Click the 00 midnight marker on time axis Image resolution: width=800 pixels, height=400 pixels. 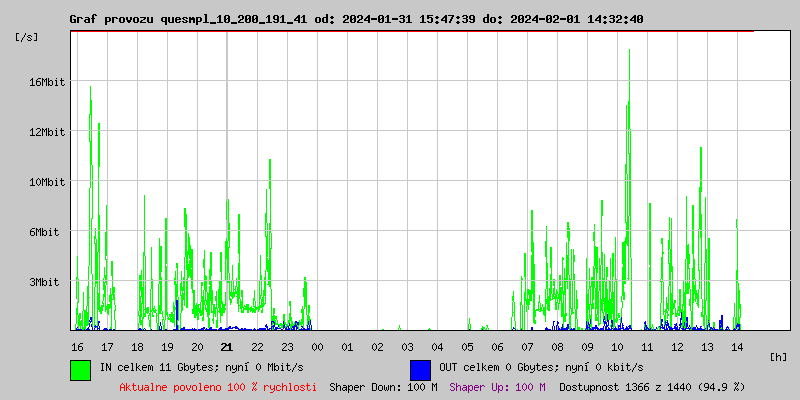click(317, 347)
